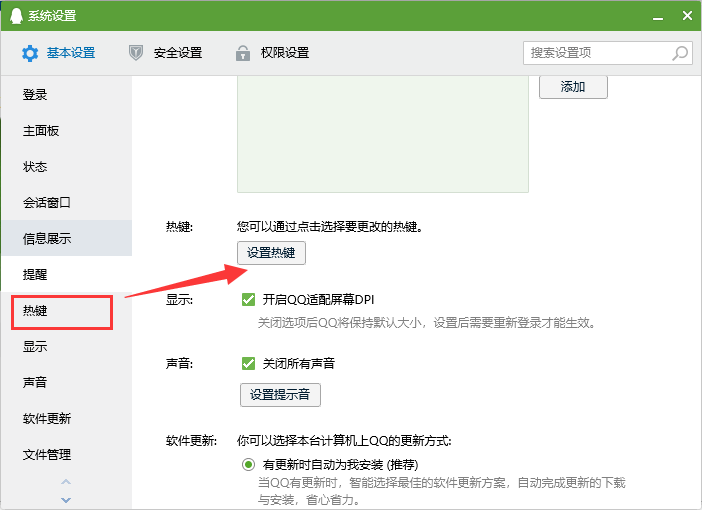702x510 pixels.
Task: Close the 系统设置 window
Action: (x=685, y=16)
